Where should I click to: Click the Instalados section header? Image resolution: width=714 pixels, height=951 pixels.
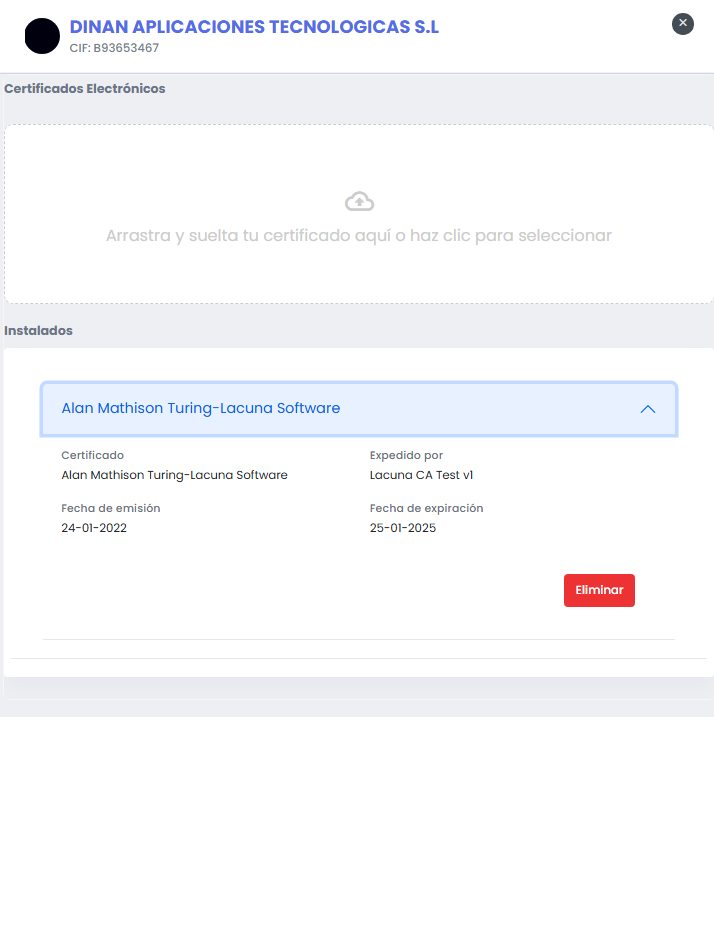(x=38, y=330)
